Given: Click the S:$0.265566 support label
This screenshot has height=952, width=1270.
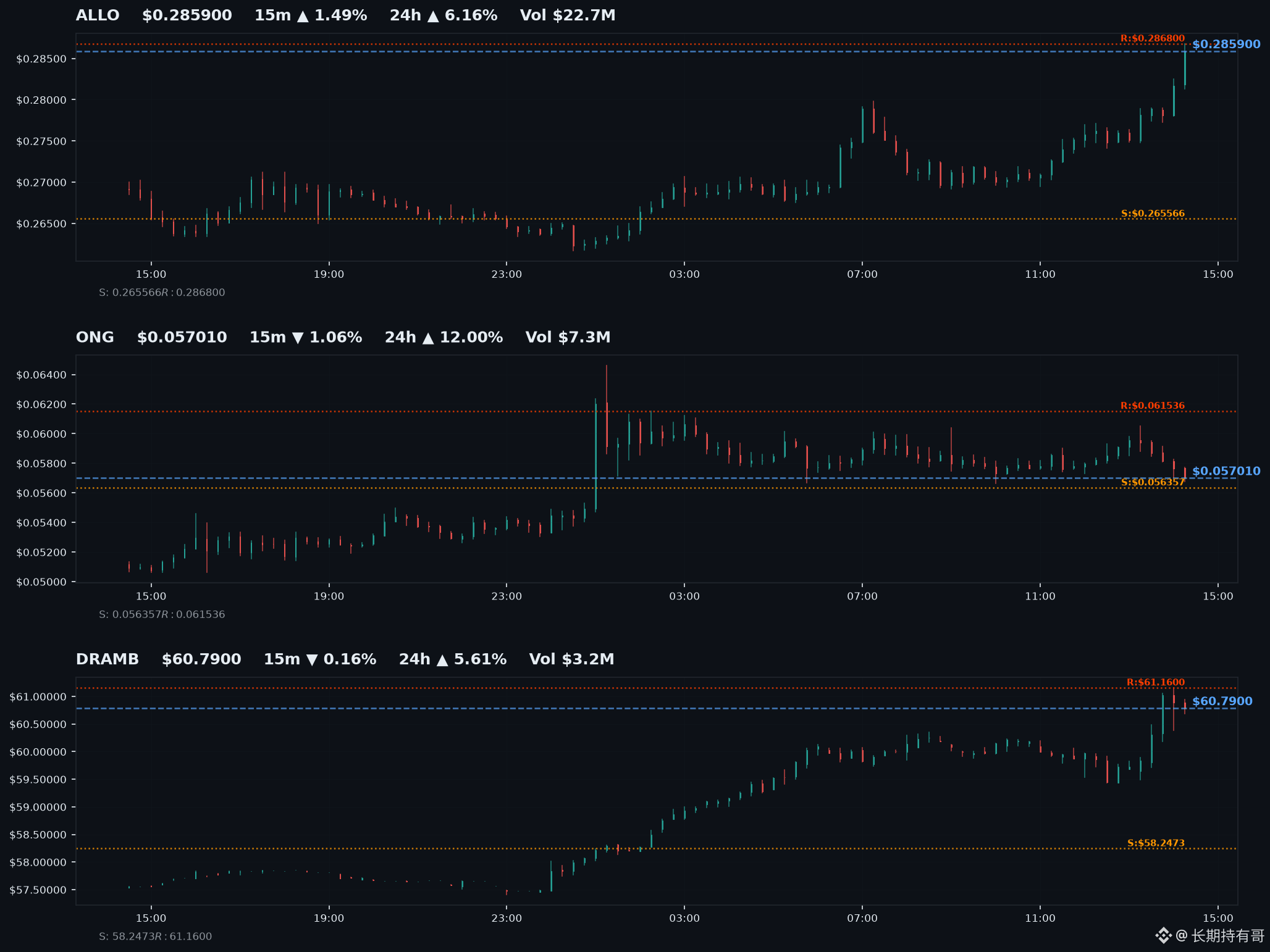Looking at the screenshot, I should tap(1153, 214).
